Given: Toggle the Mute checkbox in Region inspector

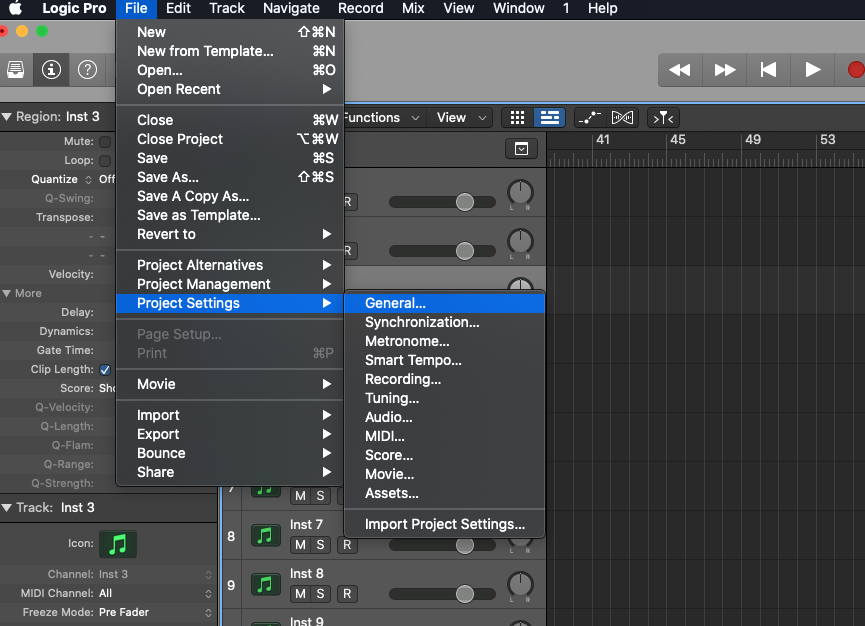Looking at the screenshot, I should 105,142.
